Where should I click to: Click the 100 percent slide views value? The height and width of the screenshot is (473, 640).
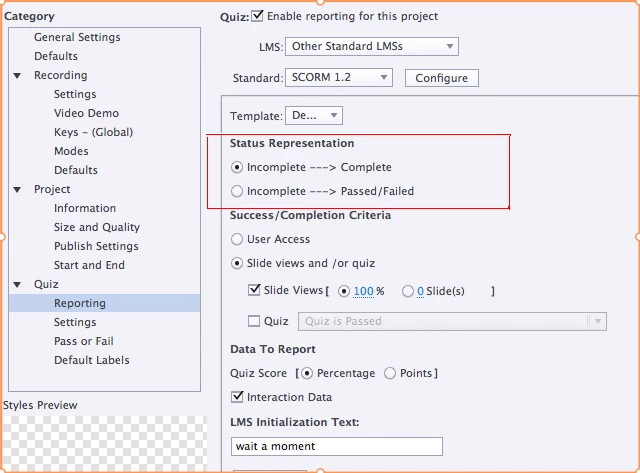[363, 291]
